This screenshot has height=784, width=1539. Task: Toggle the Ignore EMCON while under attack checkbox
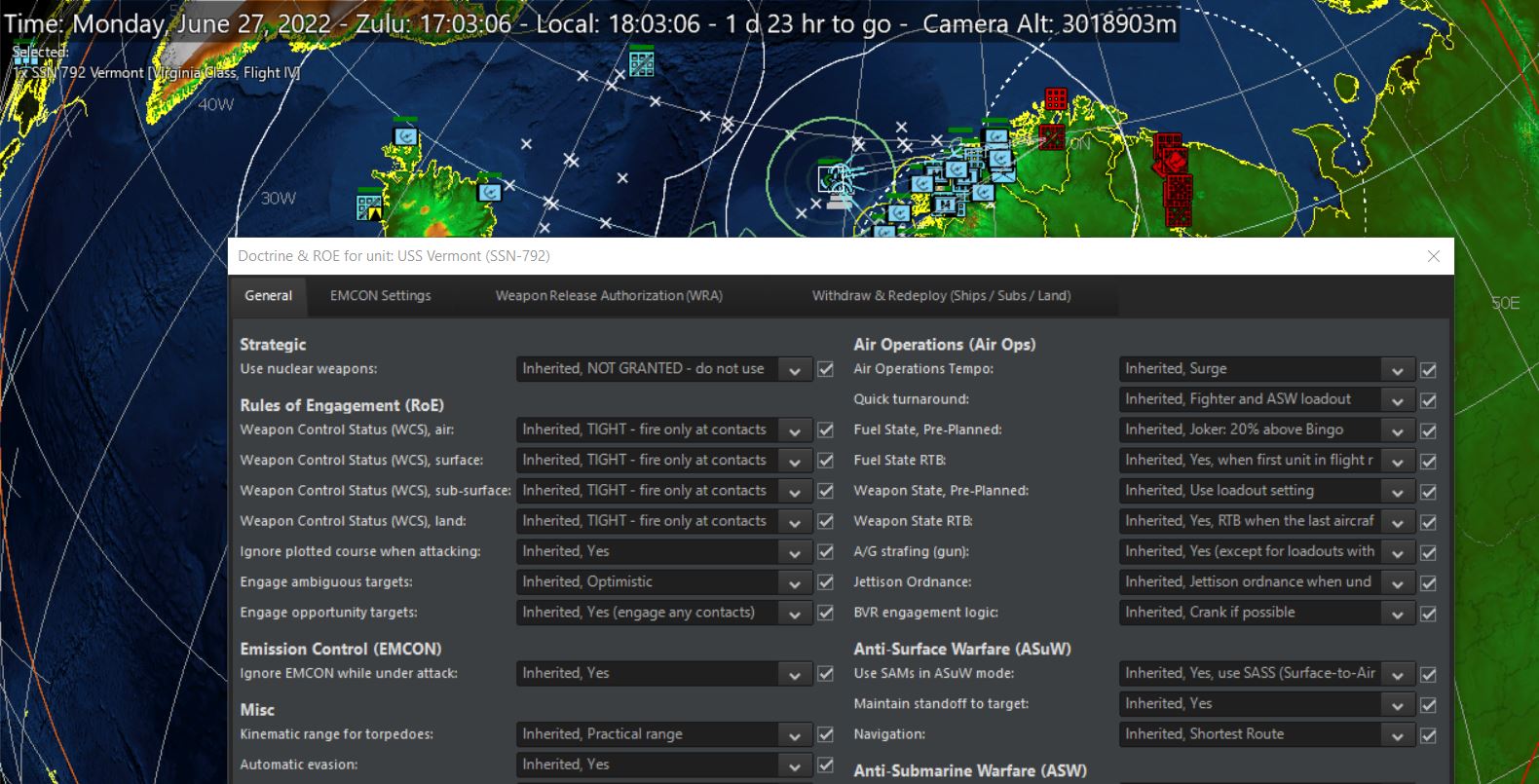pos(826,673)
